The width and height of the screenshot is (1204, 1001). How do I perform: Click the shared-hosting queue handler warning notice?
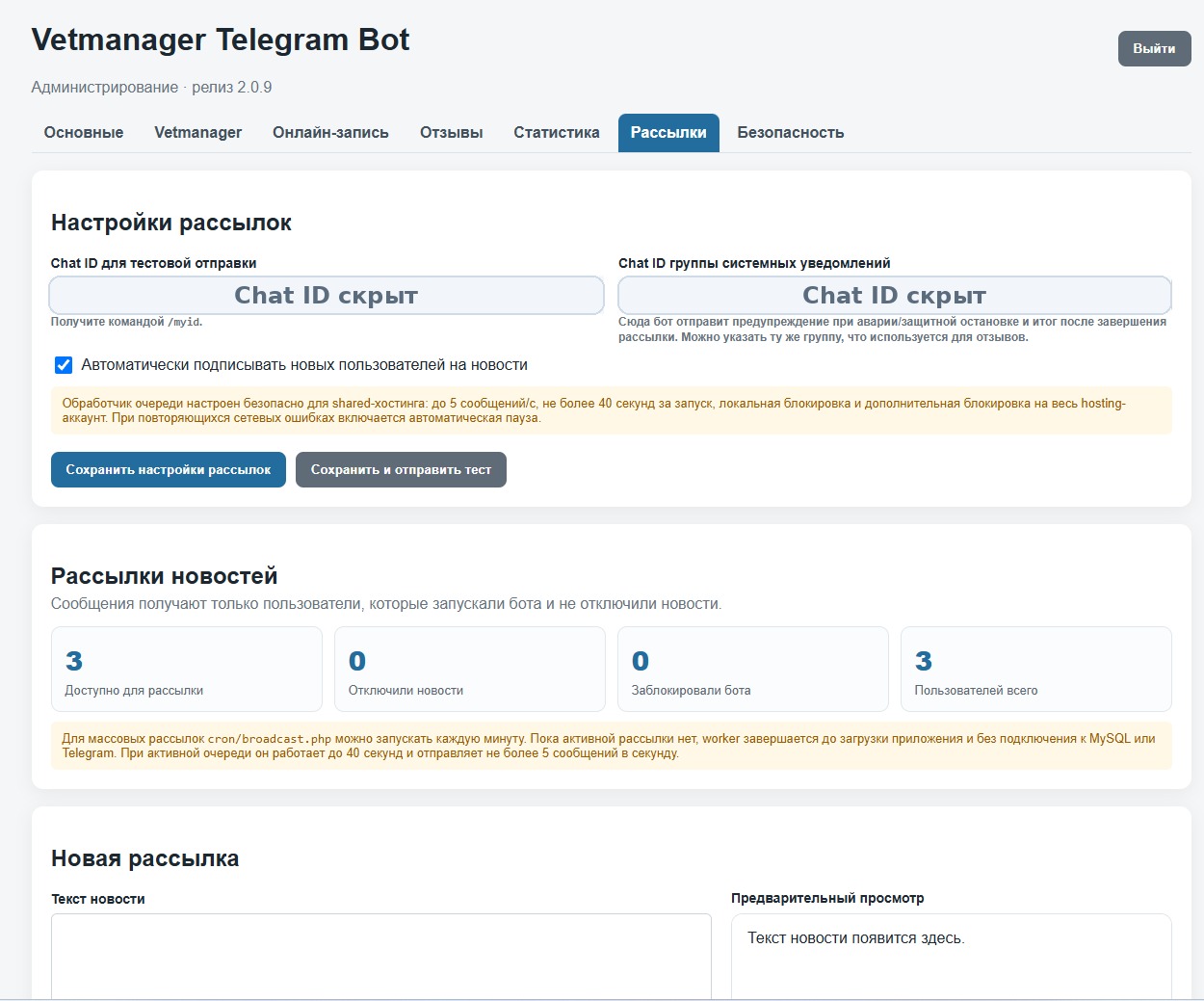point(612,410)
